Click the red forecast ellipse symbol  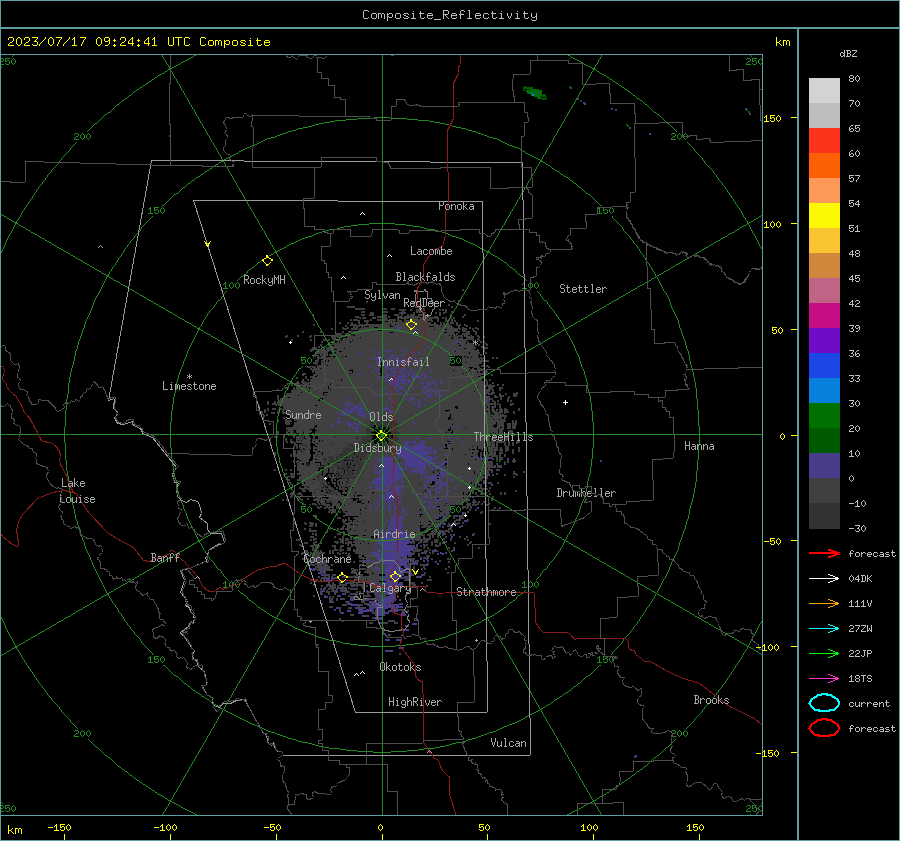click(x=824, y=728)
